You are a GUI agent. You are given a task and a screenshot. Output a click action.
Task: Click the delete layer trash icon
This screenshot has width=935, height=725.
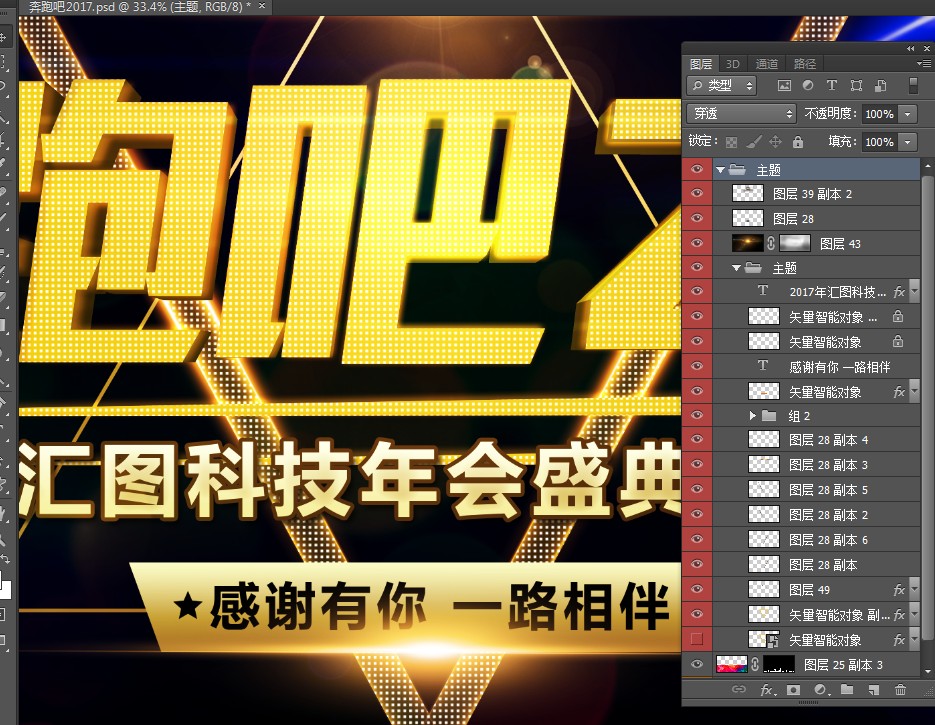click(x=900, y=690)
